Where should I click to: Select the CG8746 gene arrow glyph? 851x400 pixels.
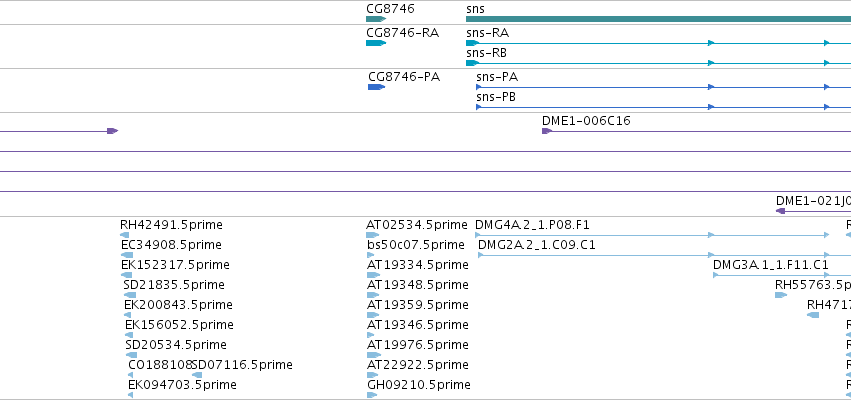click(x=376, y=19)
